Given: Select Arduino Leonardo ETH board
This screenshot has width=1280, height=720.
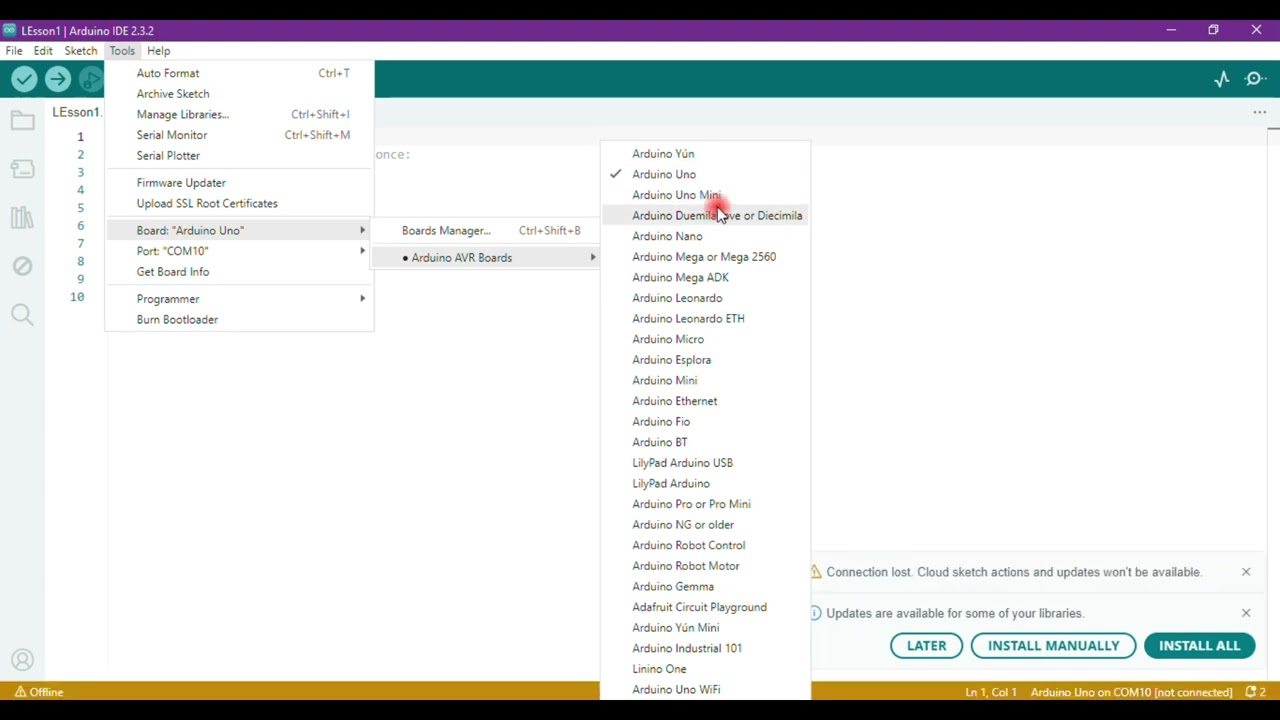Looking at the screenshot, I should click(x=705, y=318).
